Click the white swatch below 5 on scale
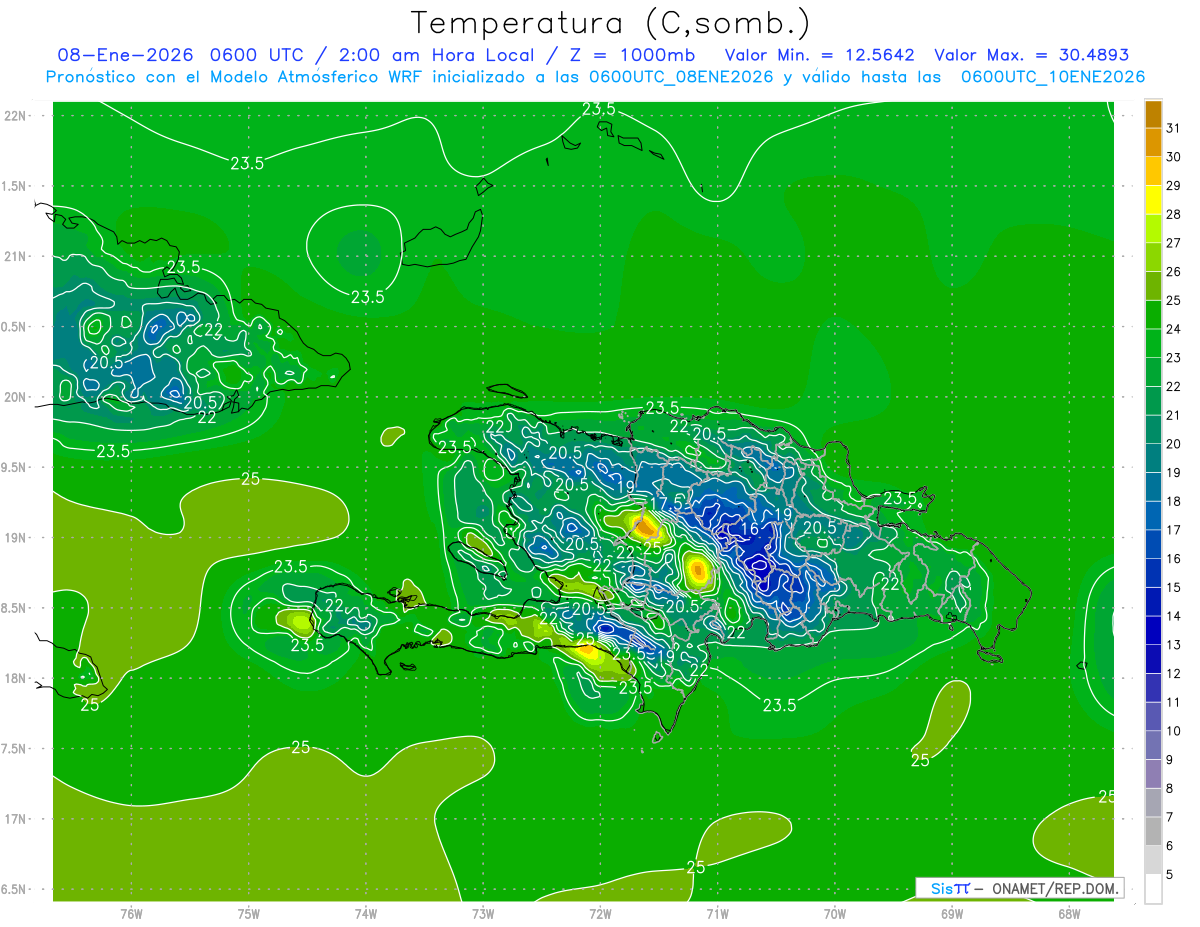The height and width of the screenshot is (927, 1200). pyautogui.click(x=1153, y=889)
